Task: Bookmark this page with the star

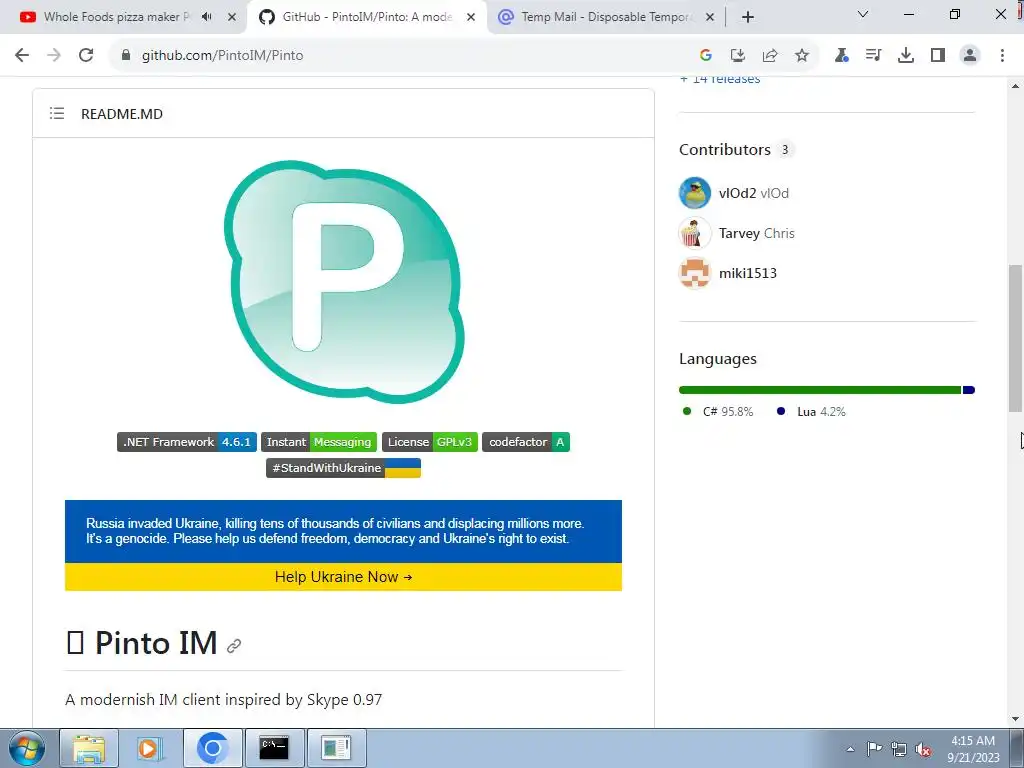Action: point(802,56)
